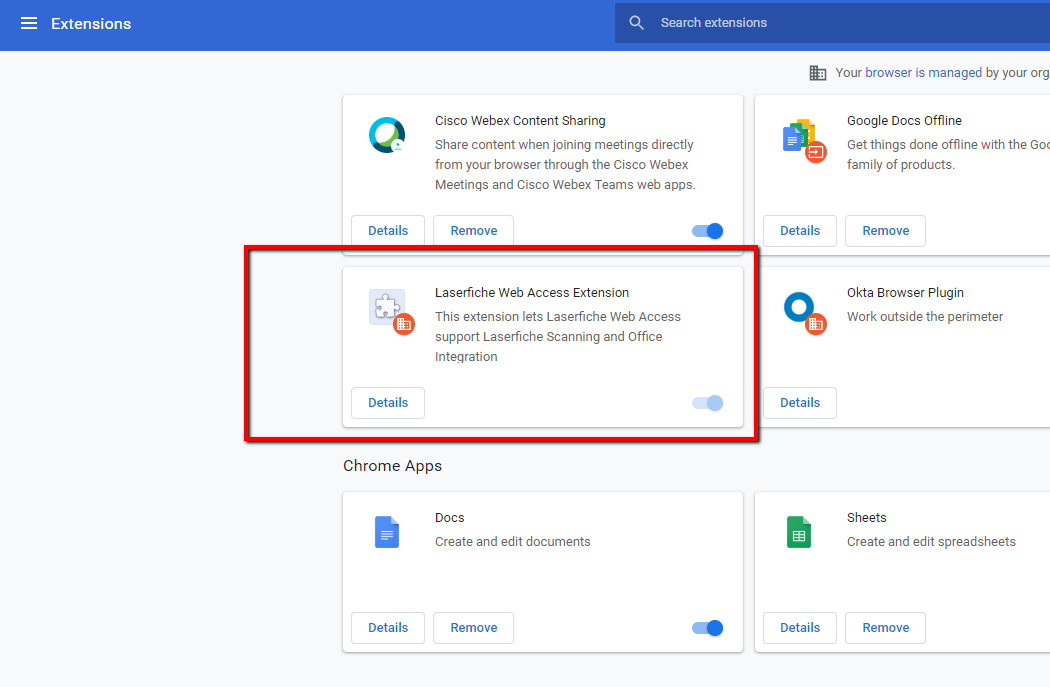Image resolution: width=1050 pixels, height=687 pixels.
Task: Remove Google Docs Offline extension
Action: (885, 230)
